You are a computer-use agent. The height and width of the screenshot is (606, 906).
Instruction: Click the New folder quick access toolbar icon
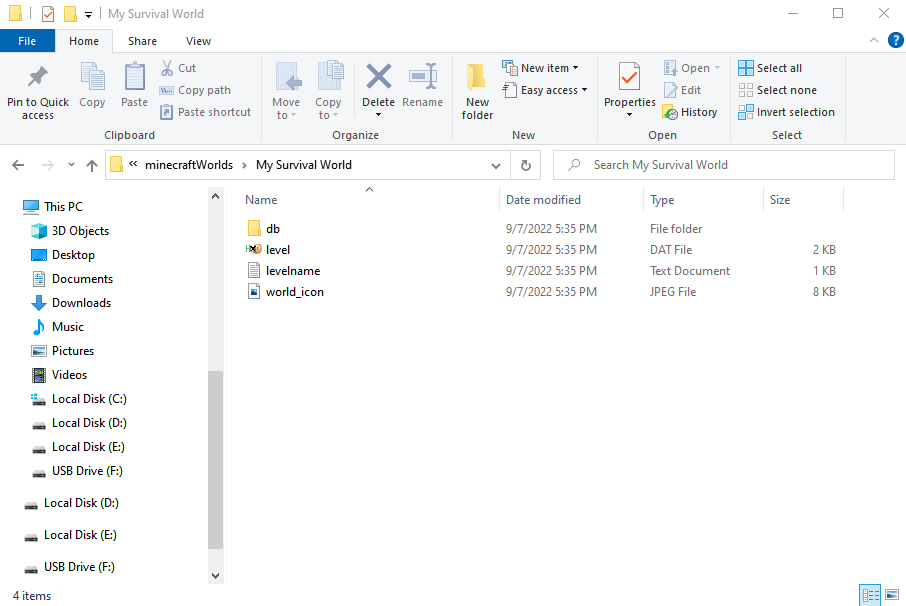click(70, 14)
